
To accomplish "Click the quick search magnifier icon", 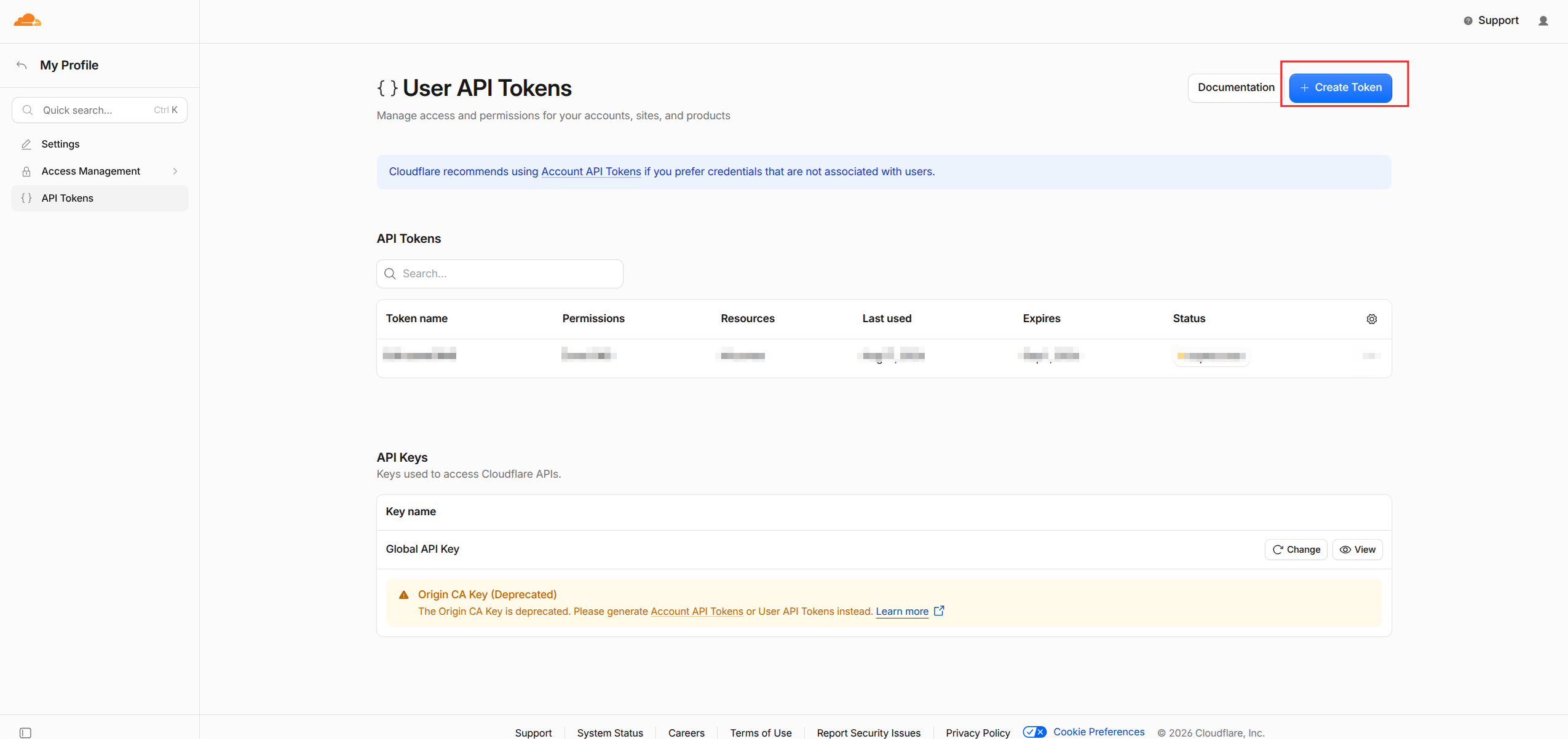I will 28,110.
